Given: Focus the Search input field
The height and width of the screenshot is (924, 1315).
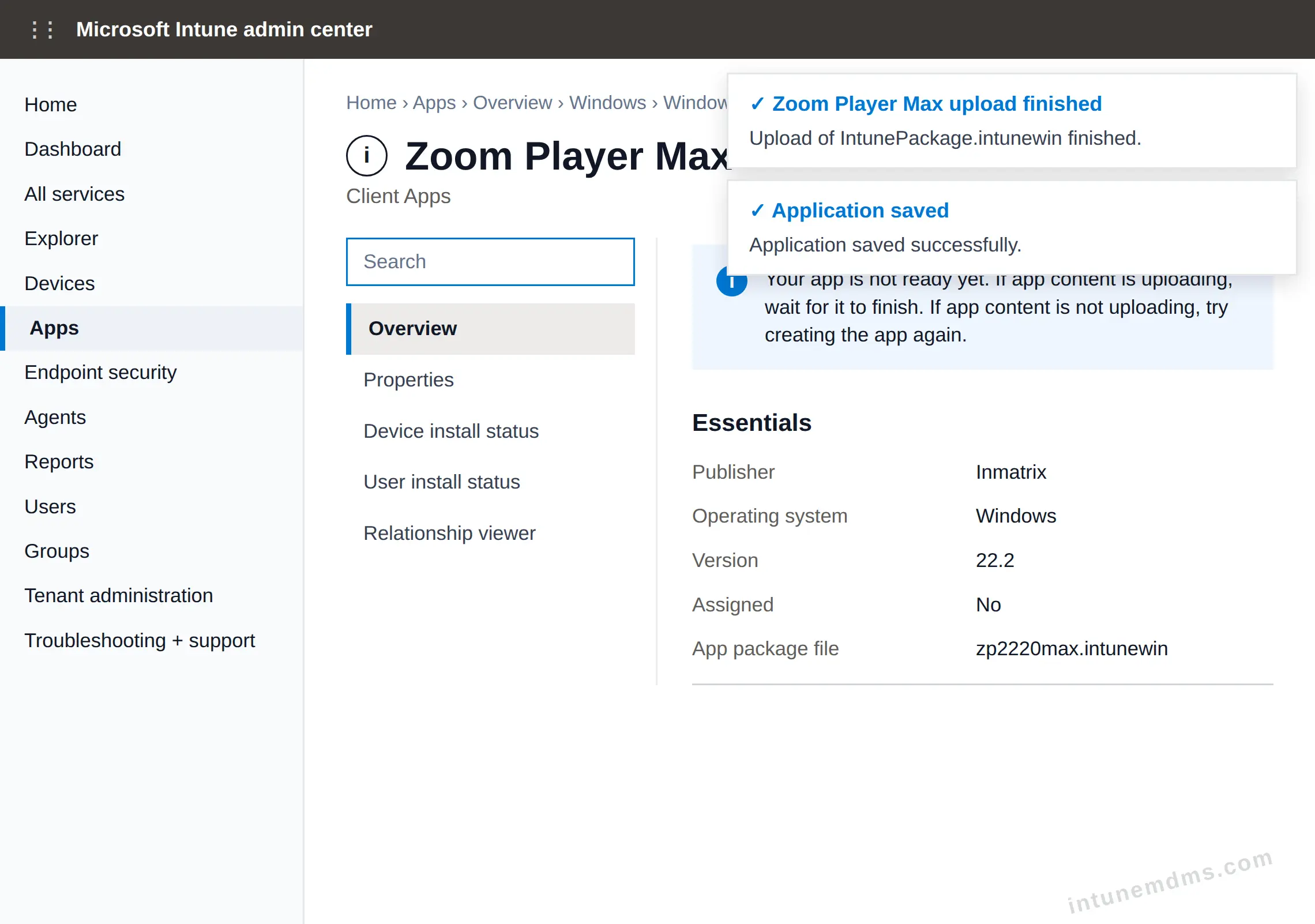Looking at the screenshot, I should pos(490,262).
